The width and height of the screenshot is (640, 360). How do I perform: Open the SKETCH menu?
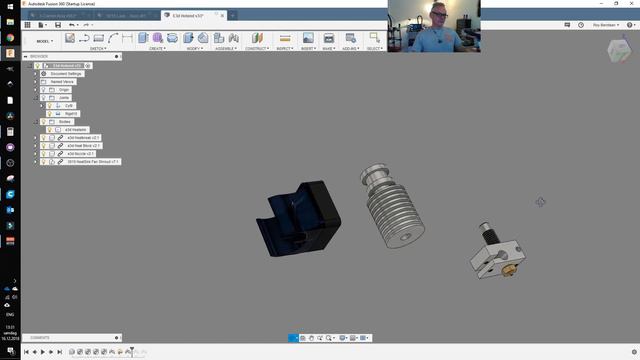coord(98,49)
